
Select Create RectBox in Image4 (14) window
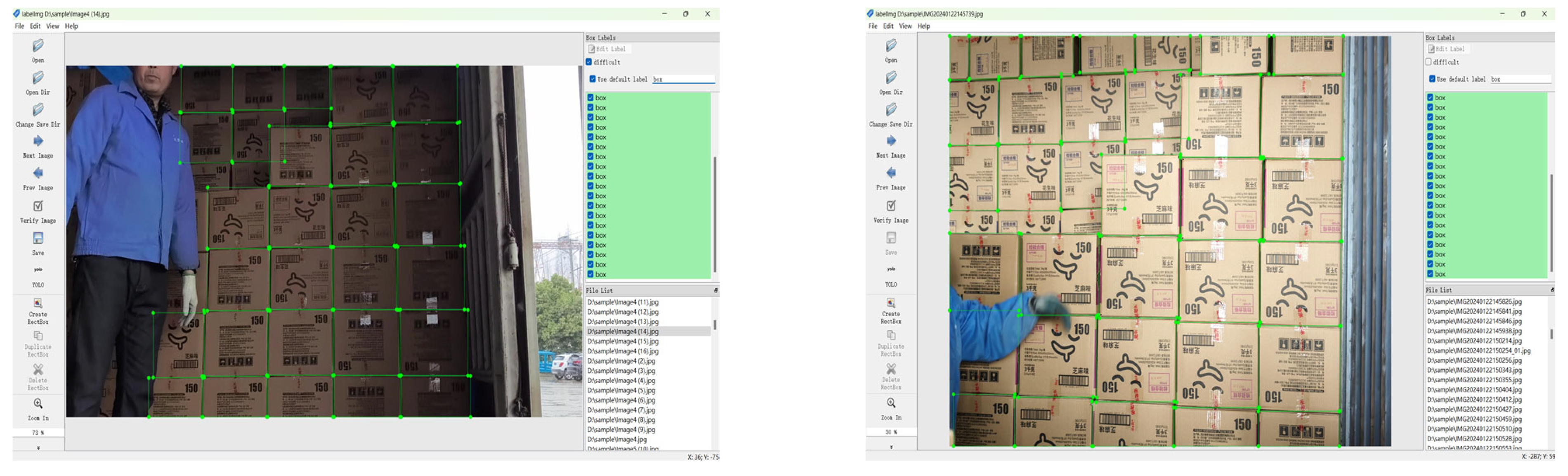click(38, 303)
